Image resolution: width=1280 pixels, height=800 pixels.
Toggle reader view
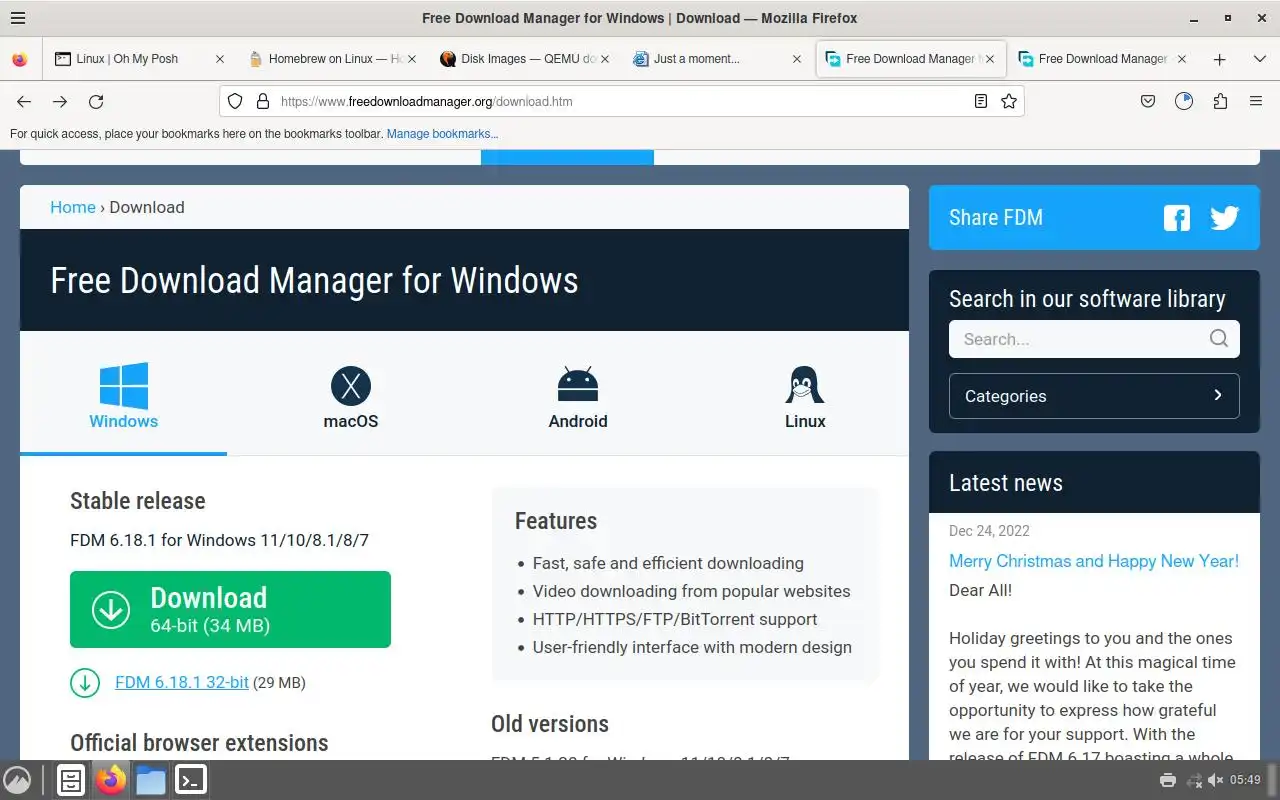coord(981,101)
